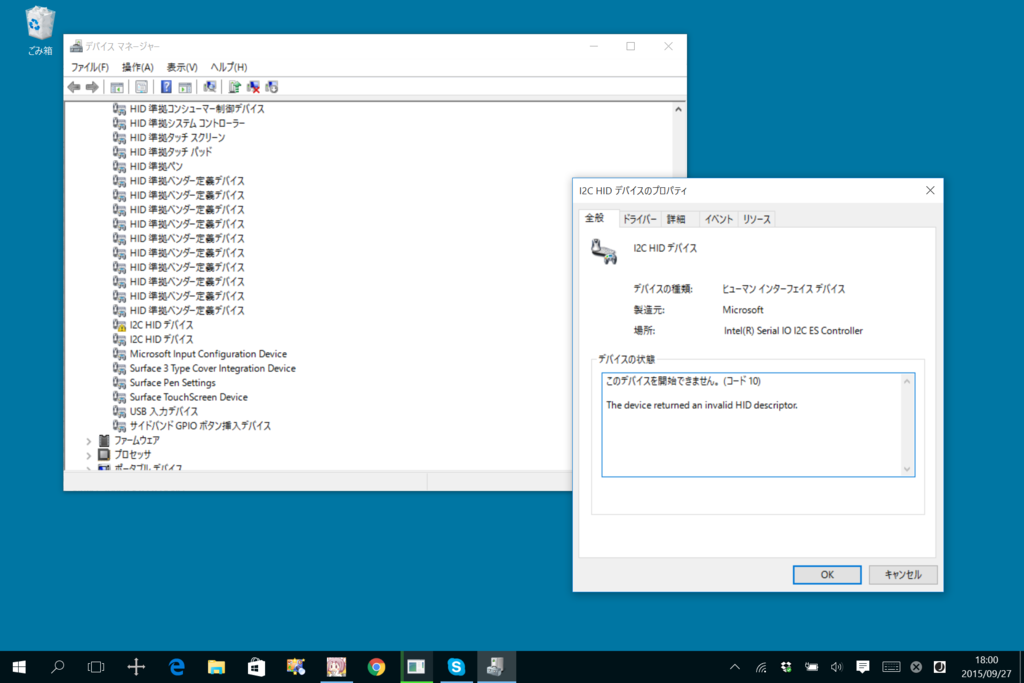Launch Microsoft Edge from the taskbar
Viewport: 1024px width, 683px height.
pyautogui.click(x=176, y=667)
